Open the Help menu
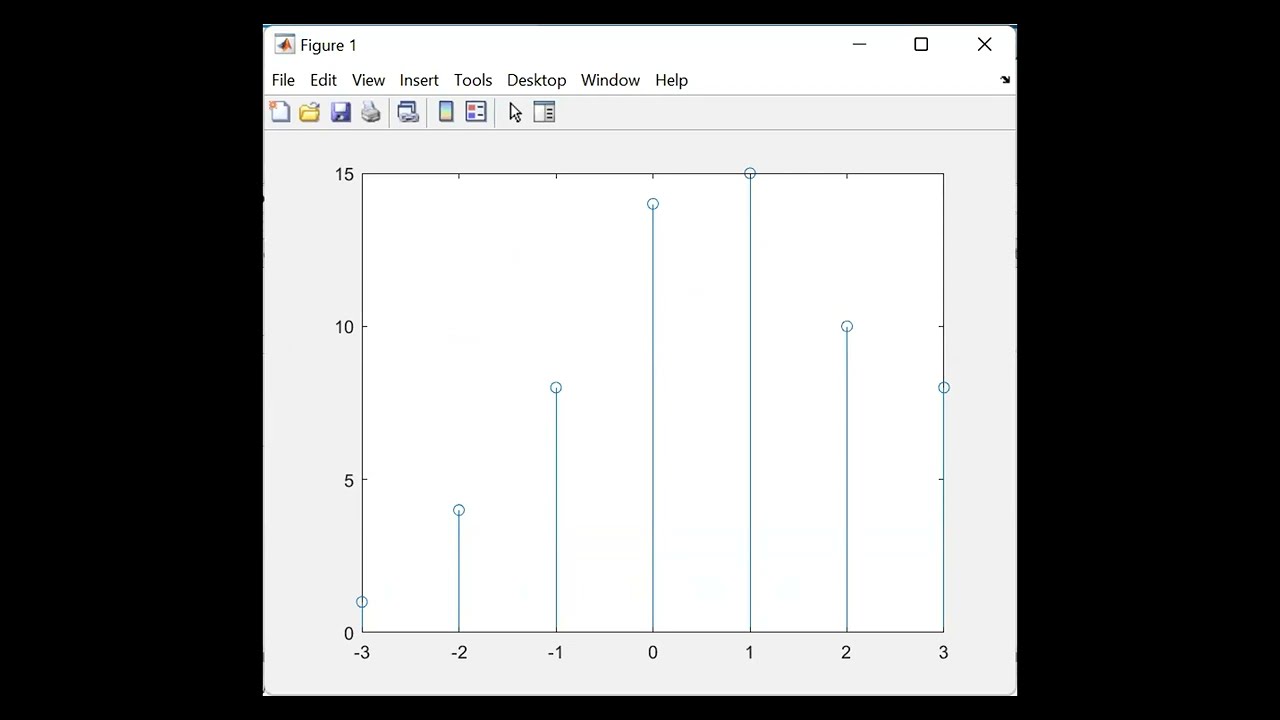Image resolution: width=1280 pixels, height=720 pixels. [671, 80]
